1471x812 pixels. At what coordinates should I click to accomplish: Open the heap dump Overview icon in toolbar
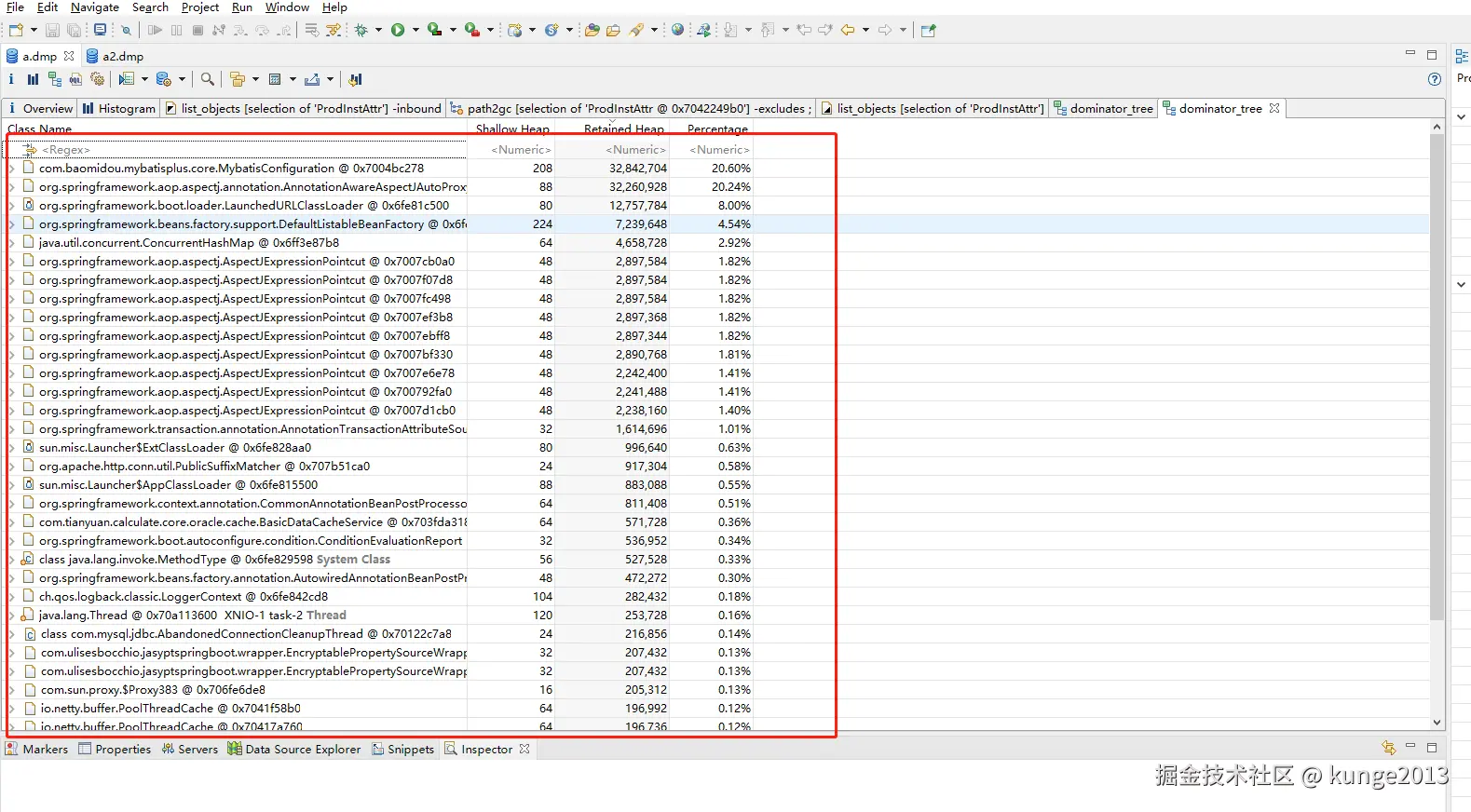[x=11, y=79]
